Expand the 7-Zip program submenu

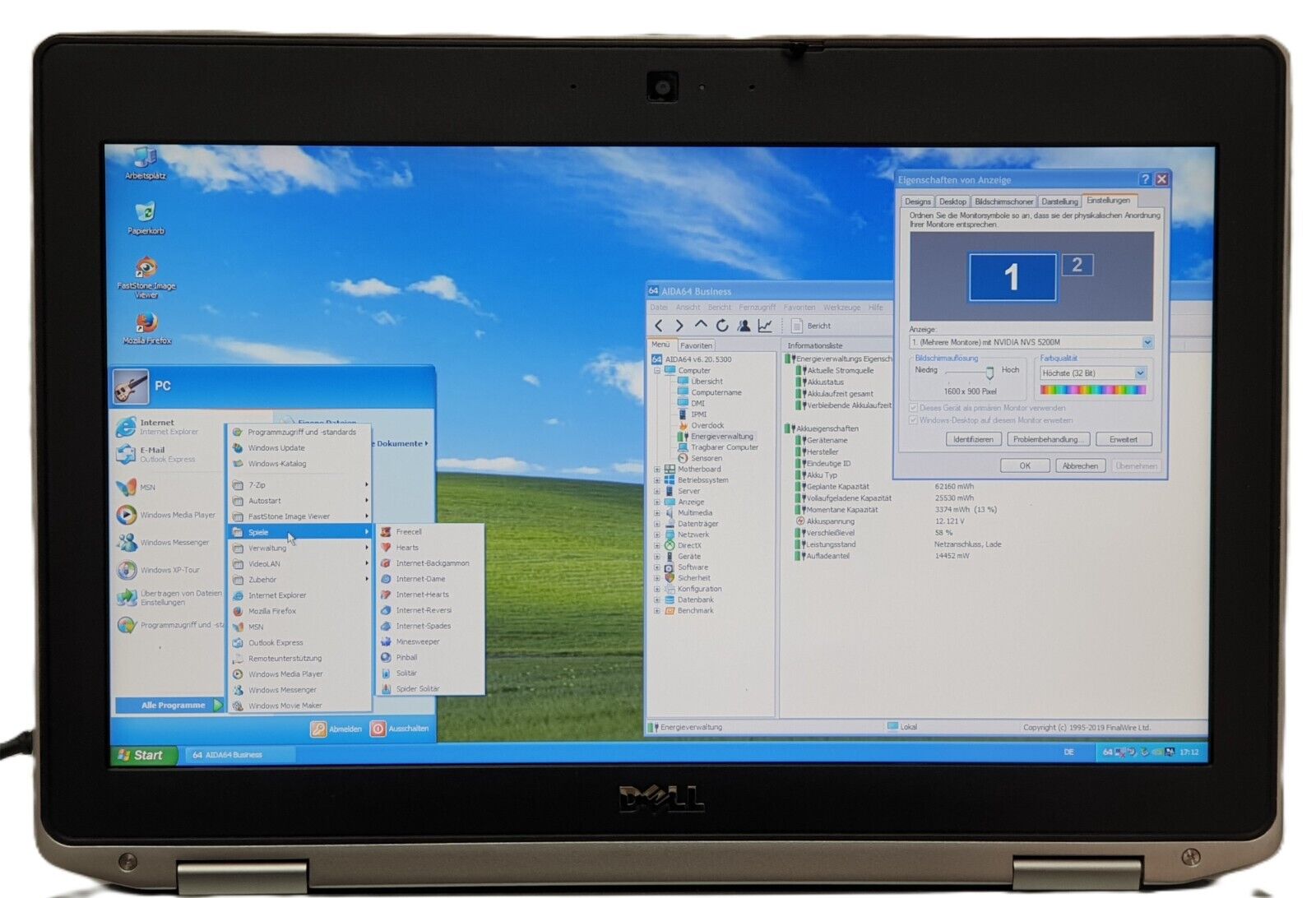(299, 485)
